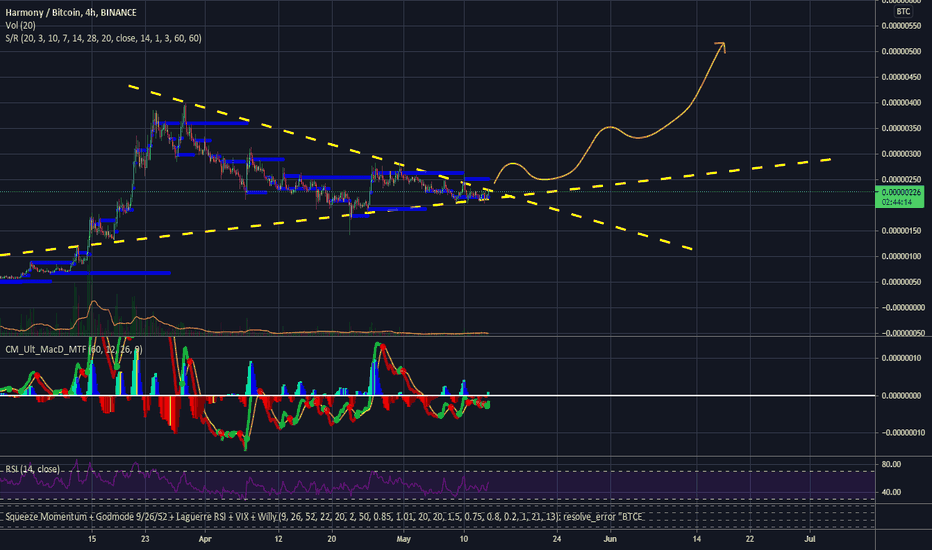Viewport: 932px width, 550px height.
Task: Click the 15 date label on time axis
Action: click(92, 539)
